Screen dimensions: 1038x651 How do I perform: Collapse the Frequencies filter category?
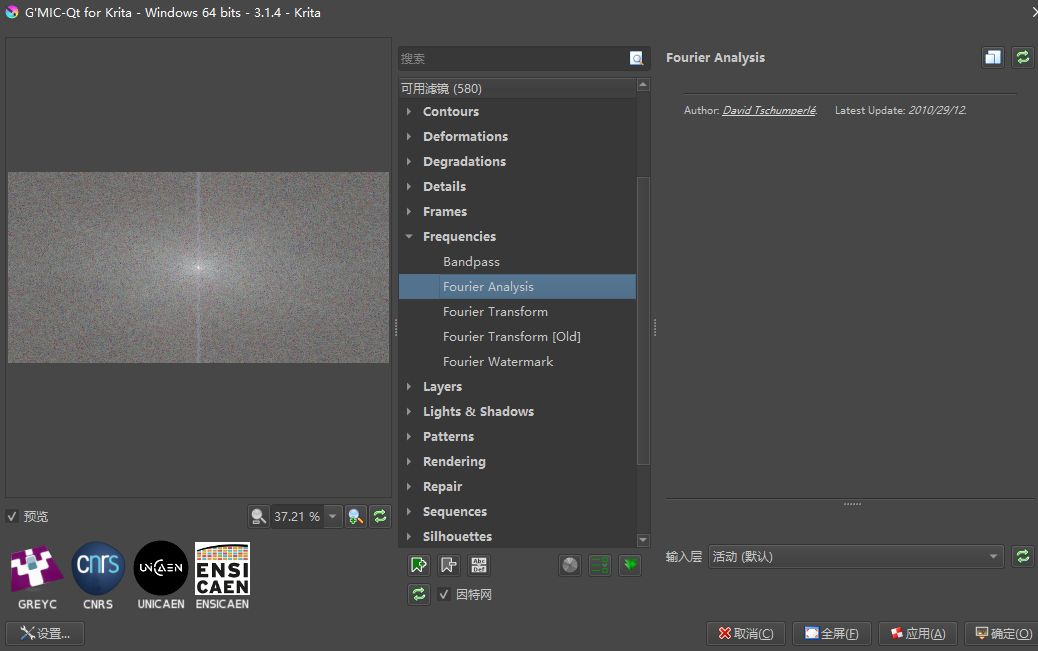click(x=409, y=237)
